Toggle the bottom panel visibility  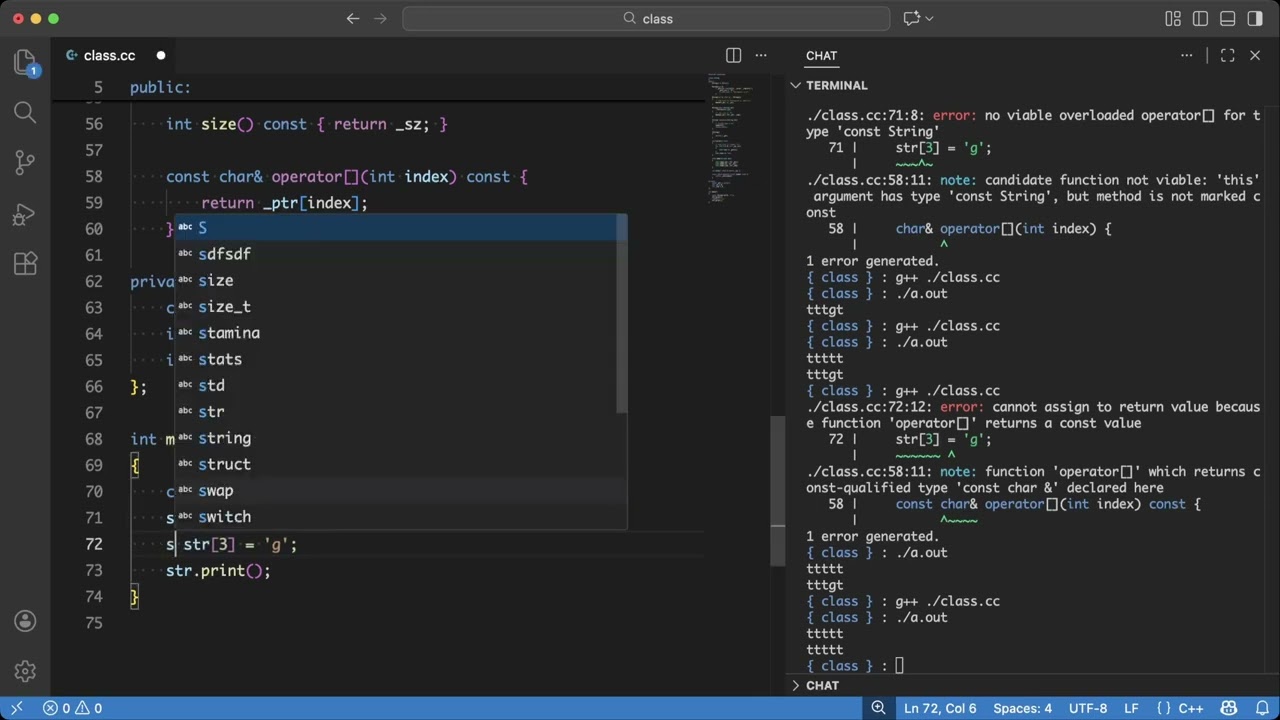click(1227, 18)
